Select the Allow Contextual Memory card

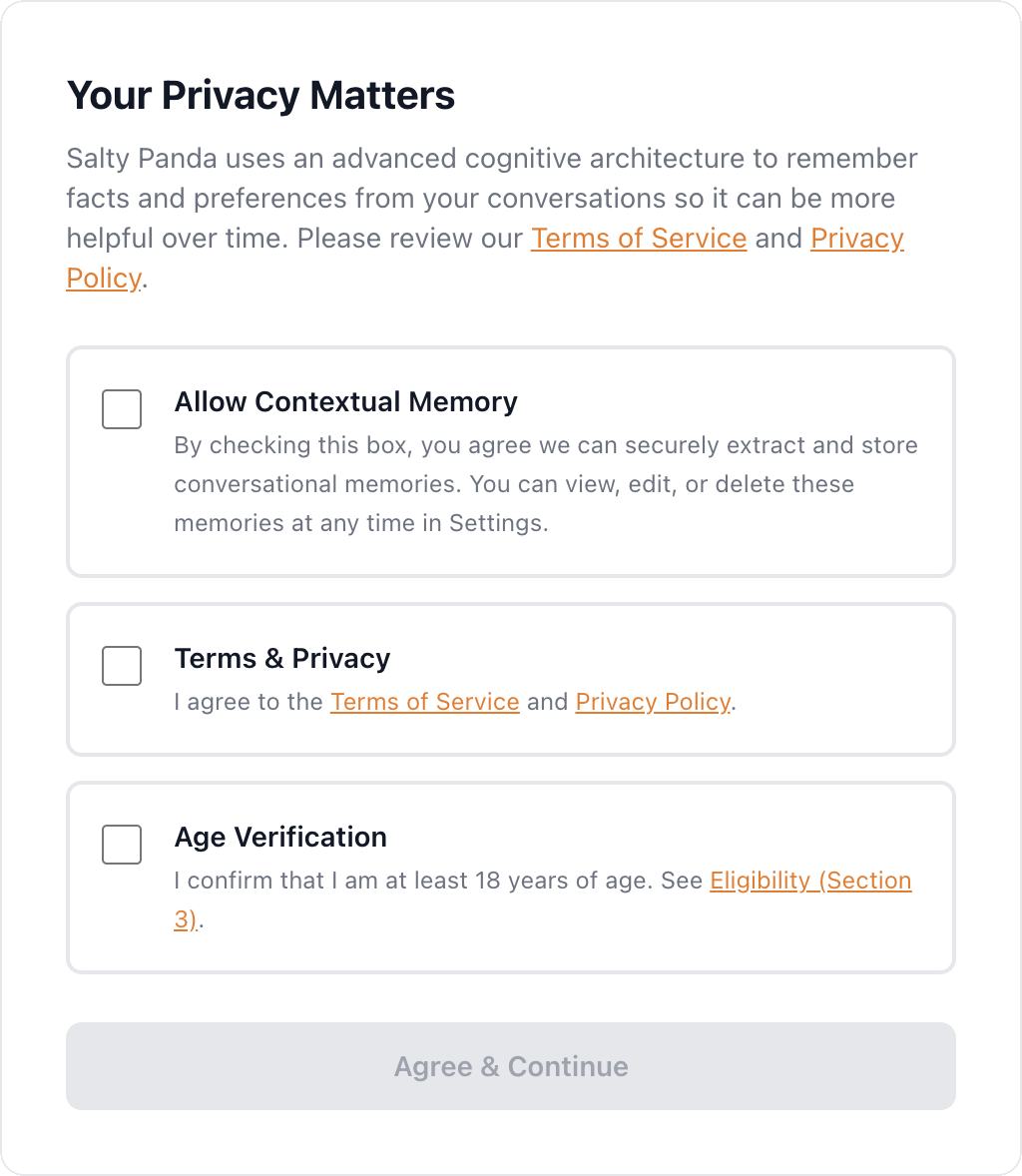click(511, 461)
